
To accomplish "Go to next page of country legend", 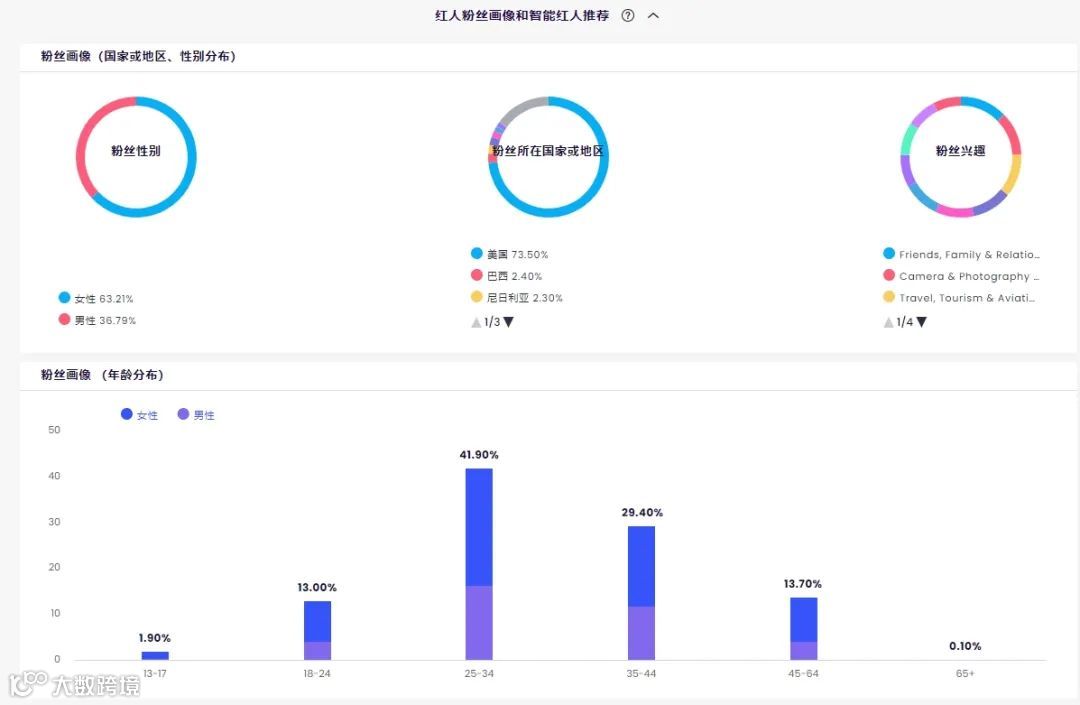I will click(508, 322).
